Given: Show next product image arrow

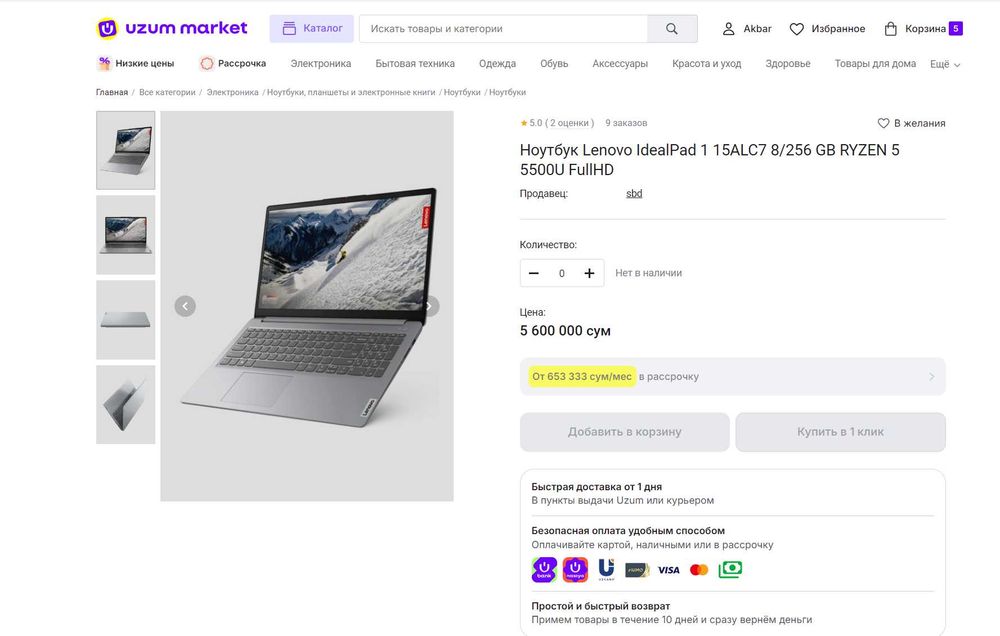Looking at the screenshot, I should (x=429, y=306).
